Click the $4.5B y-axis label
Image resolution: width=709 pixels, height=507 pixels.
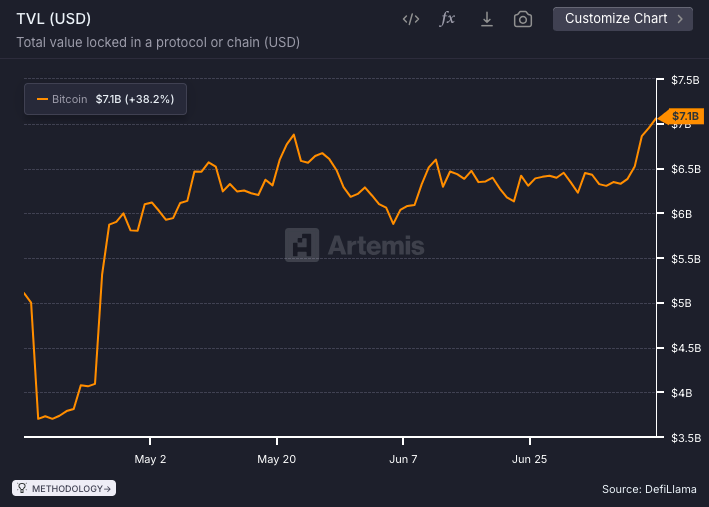click(685, 348)
